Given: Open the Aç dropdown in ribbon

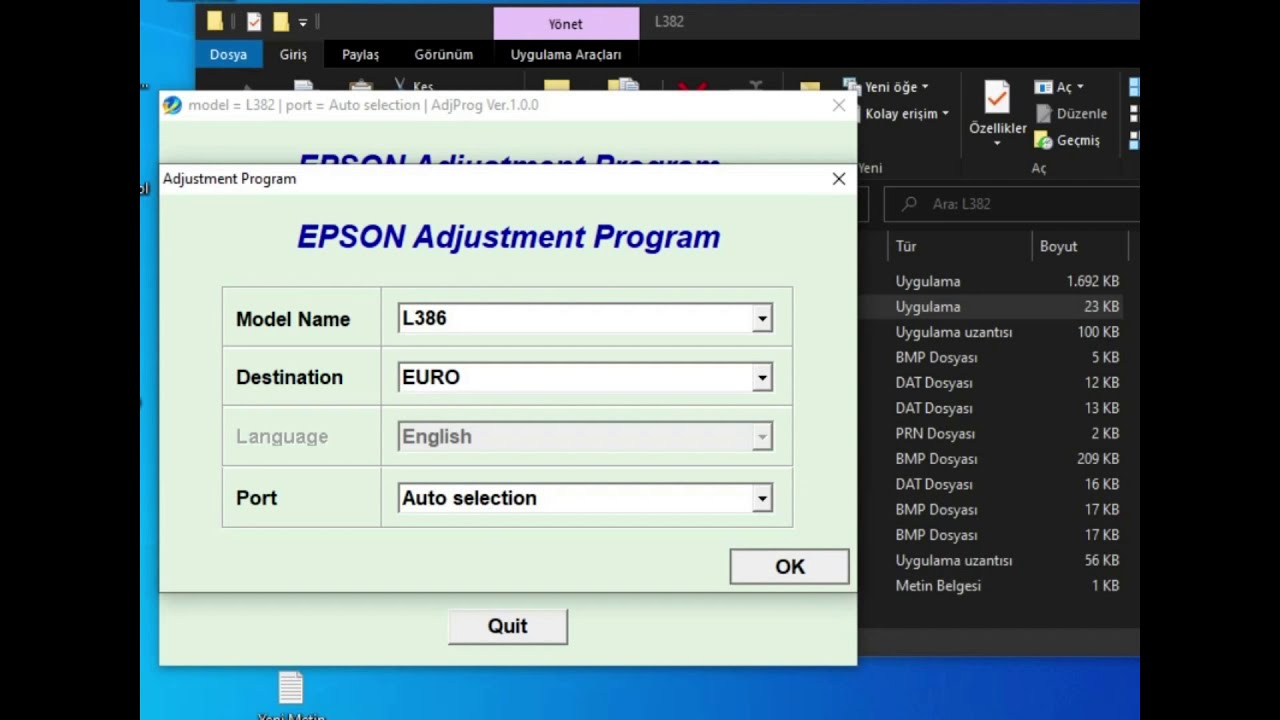Looking at the screenshot, I should coord(1059,87).
